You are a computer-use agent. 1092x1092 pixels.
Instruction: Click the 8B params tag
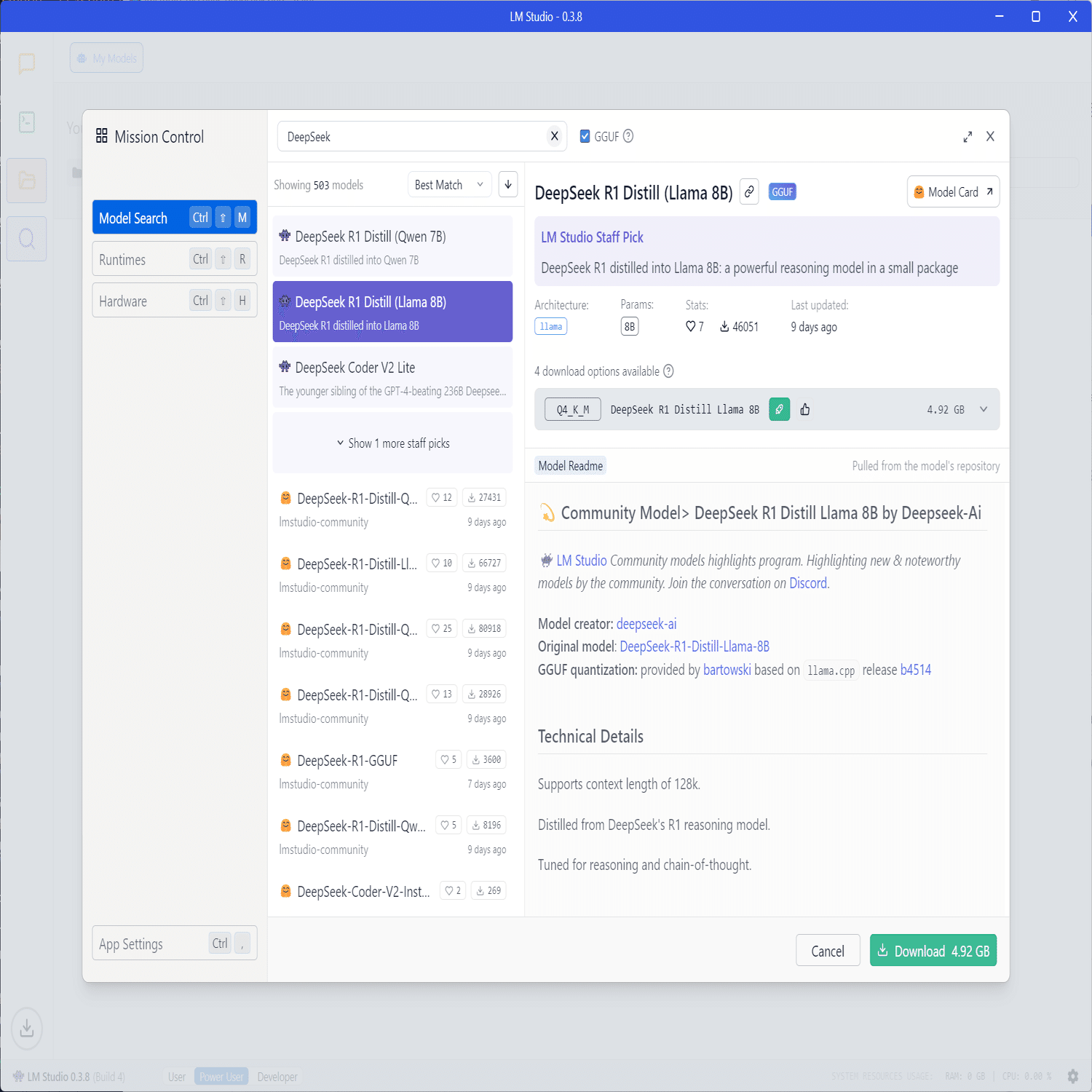630,326
